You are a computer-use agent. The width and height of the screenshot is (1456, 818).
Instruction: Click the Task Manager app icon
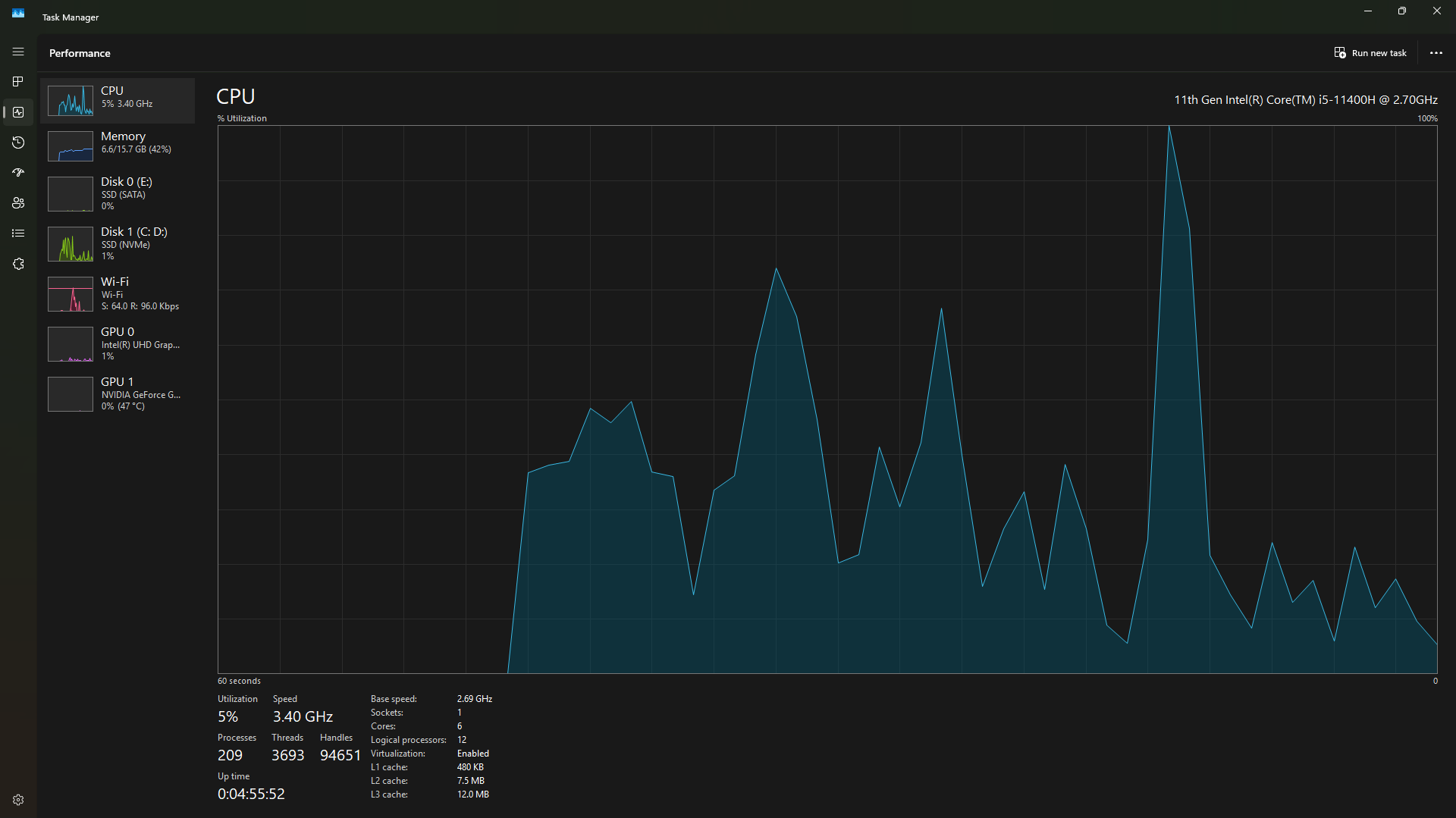point(18,14)
